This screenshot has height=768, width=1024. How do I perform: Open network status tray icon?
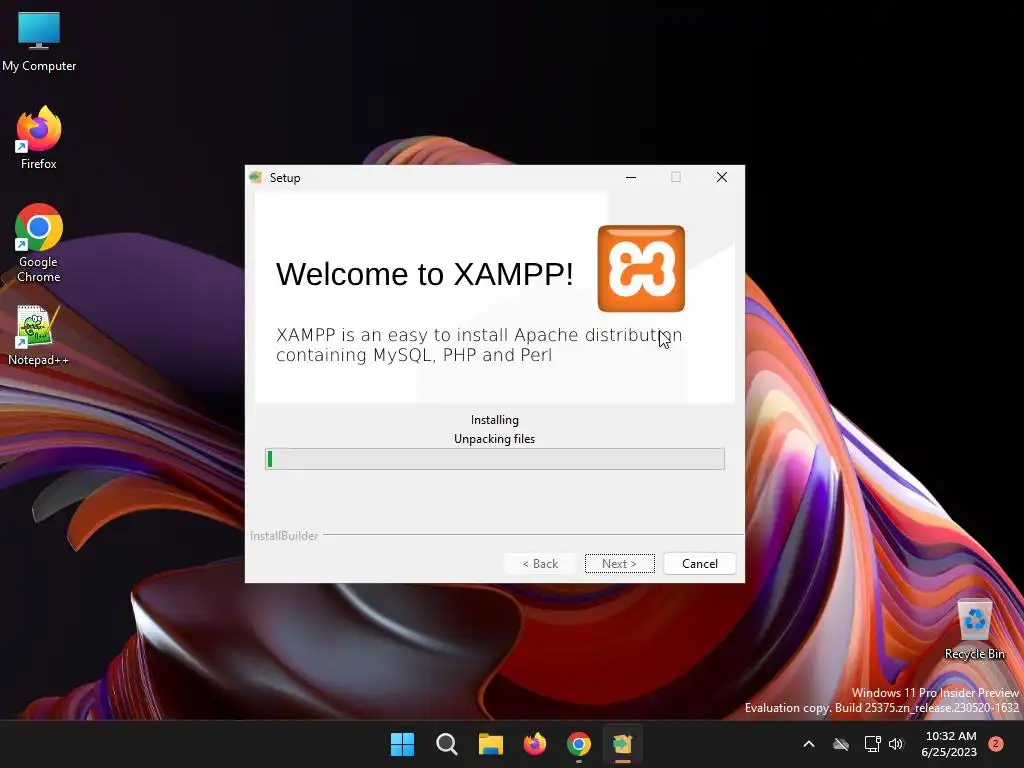[872, 744]
